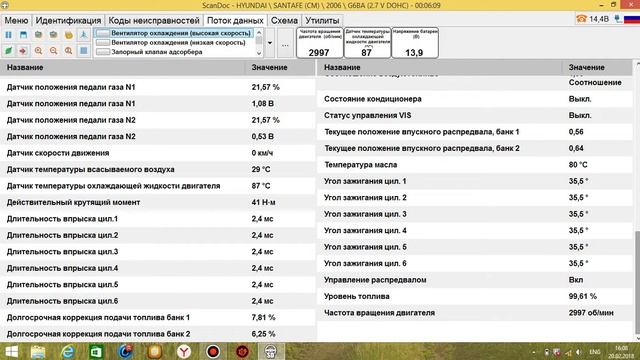
Task: Open the Windows Store taskbar icon
Action: (x=96, y=351)
